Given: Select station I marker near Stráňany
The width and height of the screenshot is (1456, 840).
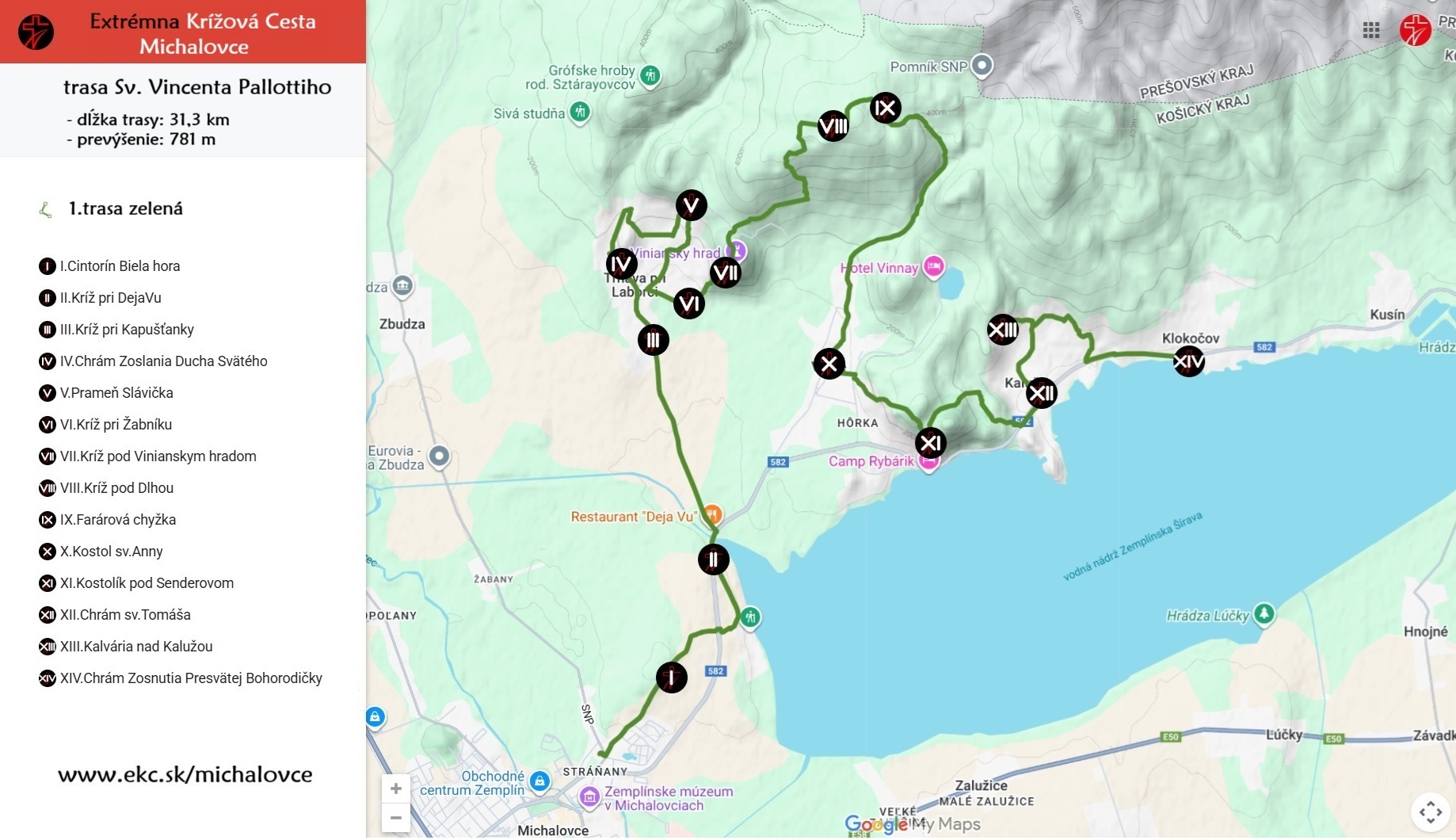Looking at the screenshot, I should (x=671, y=677).
